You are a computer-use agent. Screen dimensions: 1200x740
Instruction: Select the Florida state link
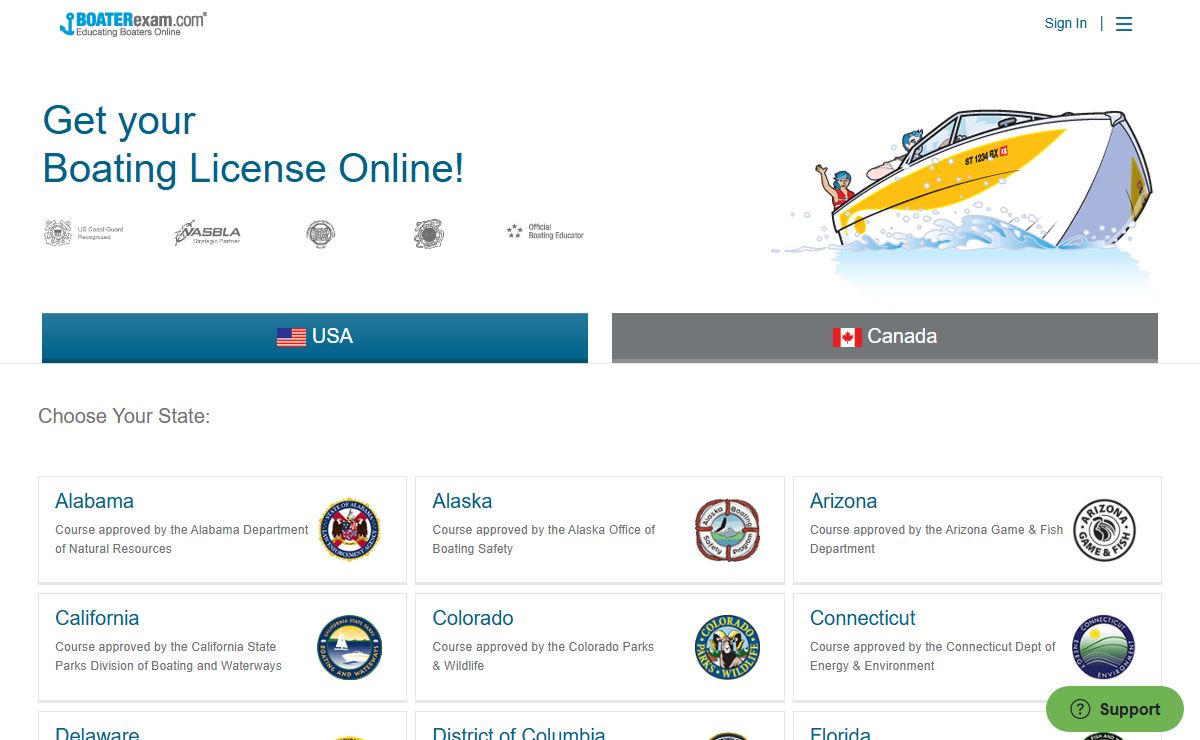(840, 733)
